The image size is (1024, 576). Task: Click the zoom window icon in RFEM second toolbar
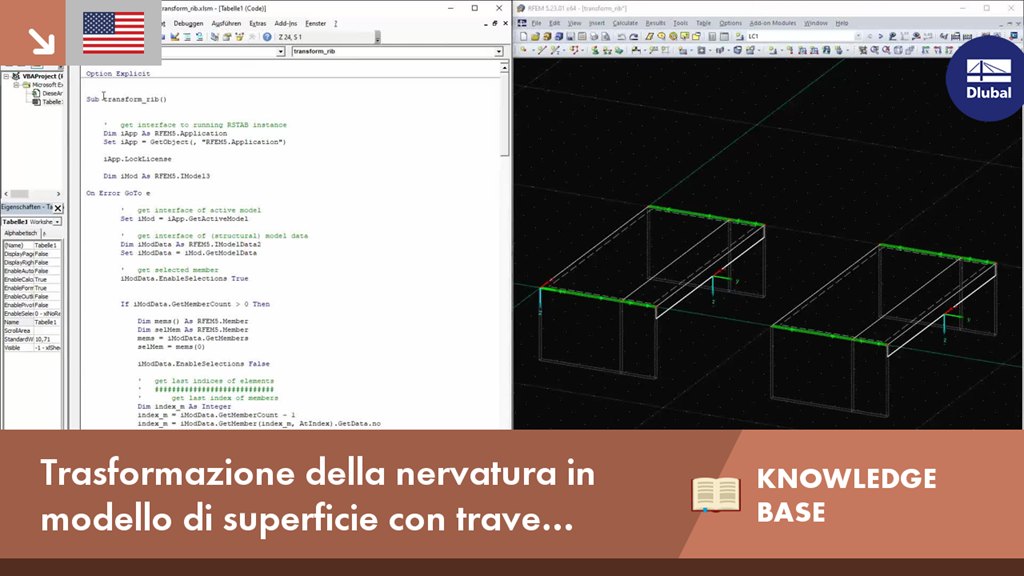tap(874, 50)
